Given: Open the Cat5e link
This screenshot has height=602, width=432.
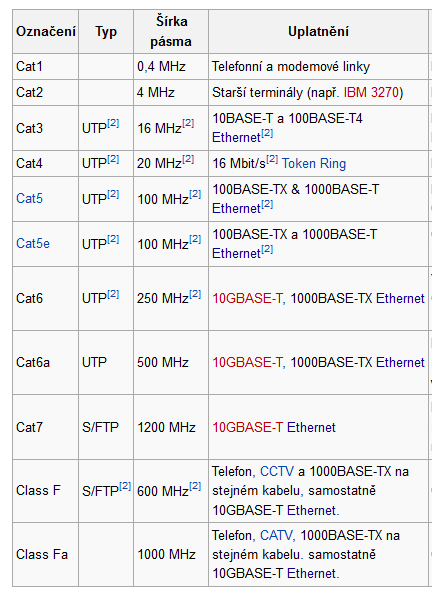Looking at the screenshot, I should click(33, 243).
